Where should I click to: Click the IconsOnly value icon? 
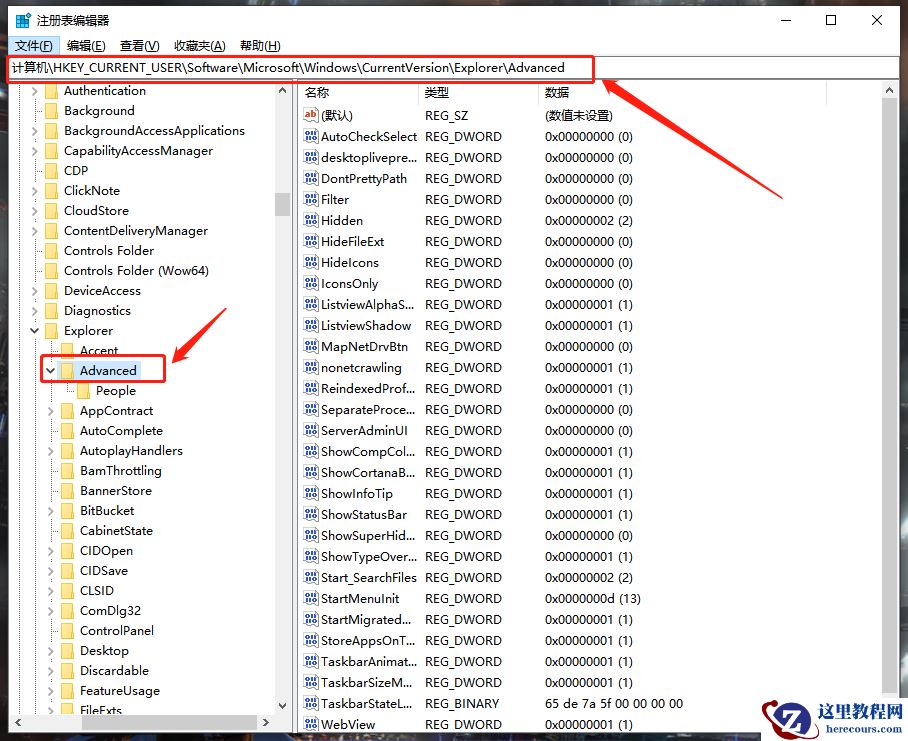[311, 283]
